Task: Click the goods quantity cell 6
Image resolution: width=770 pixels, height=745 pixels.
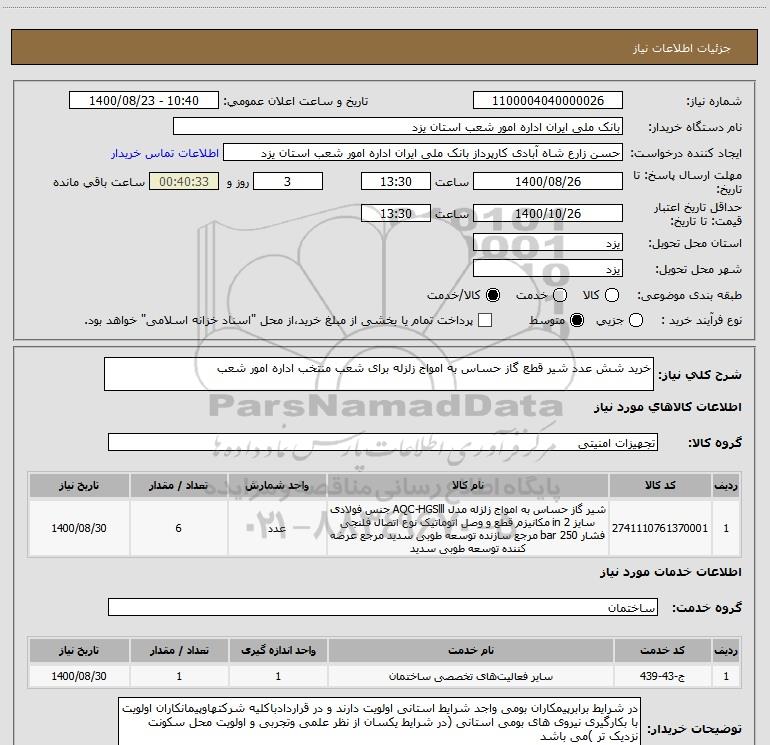Action: 178,528
